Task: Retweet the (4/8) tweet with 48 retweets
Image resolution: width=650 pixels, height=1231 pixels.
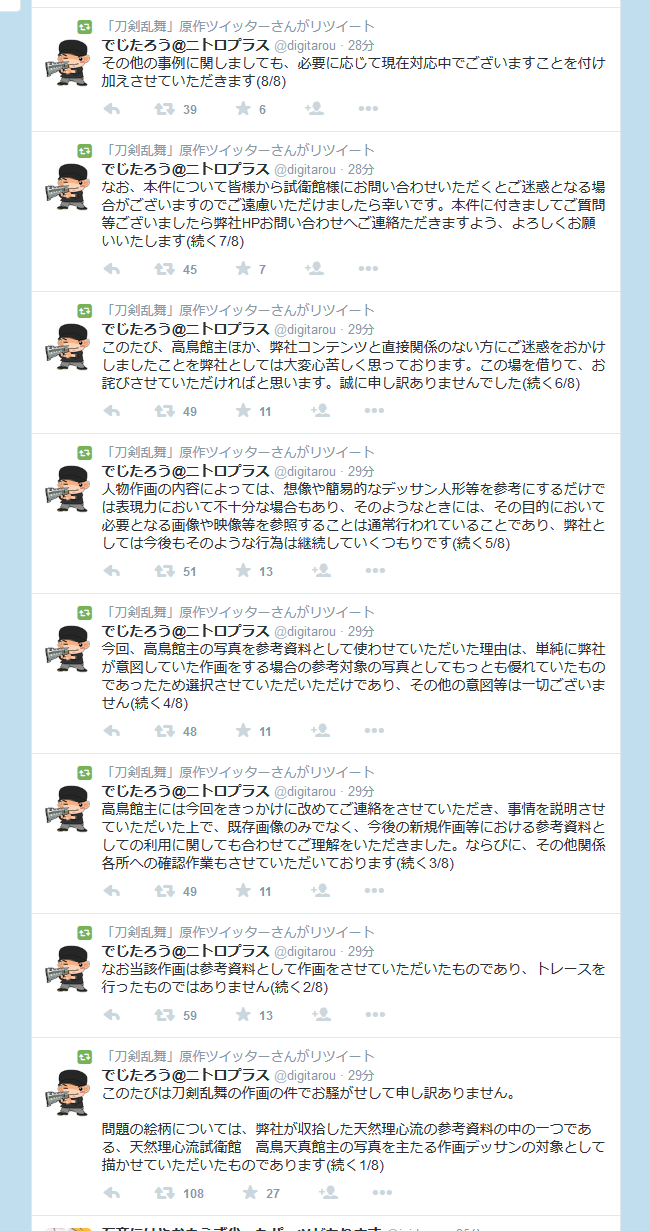Action: click(x=163, y=731)
